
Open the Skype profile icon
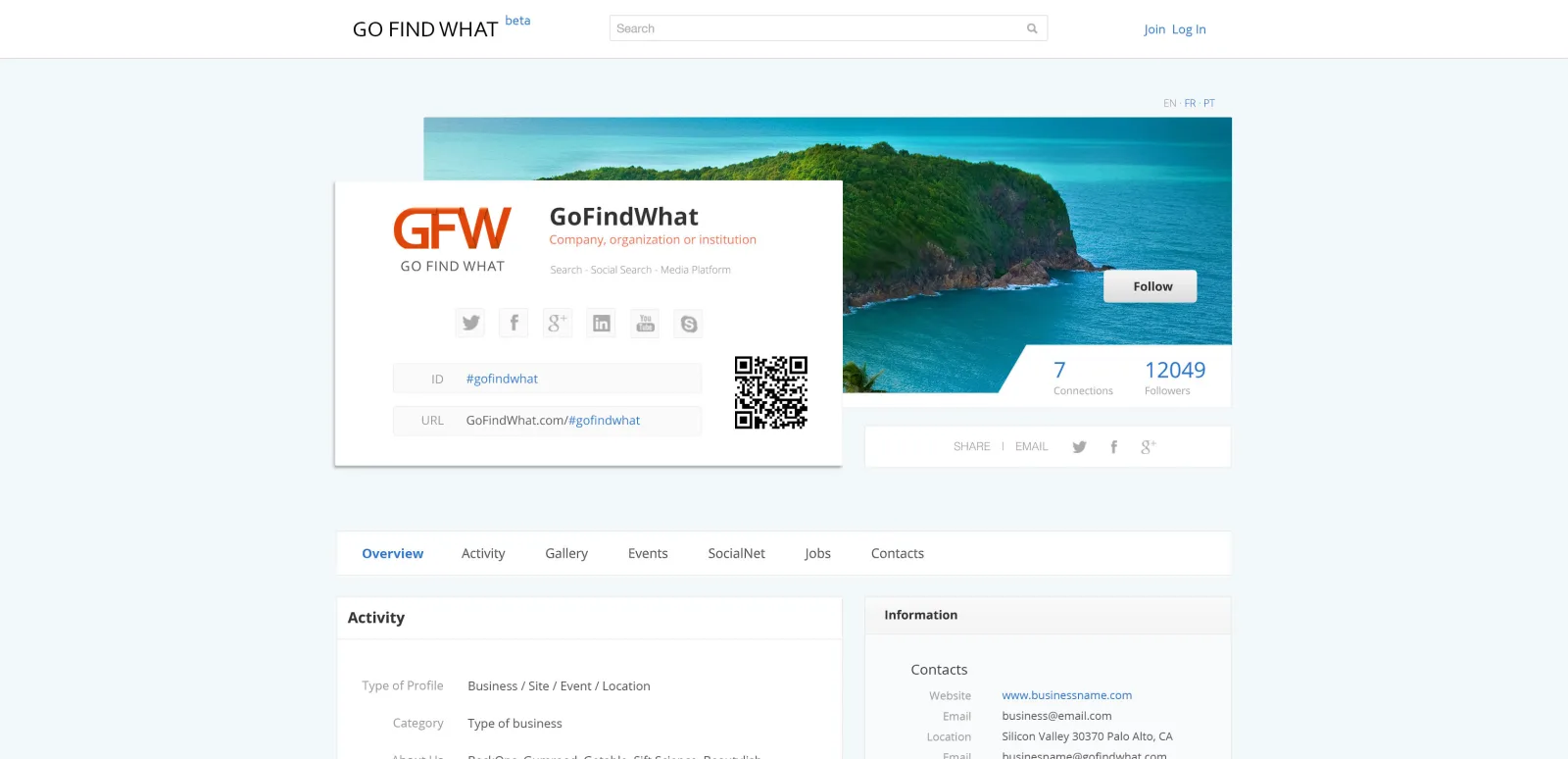click(x=689, y=323)
